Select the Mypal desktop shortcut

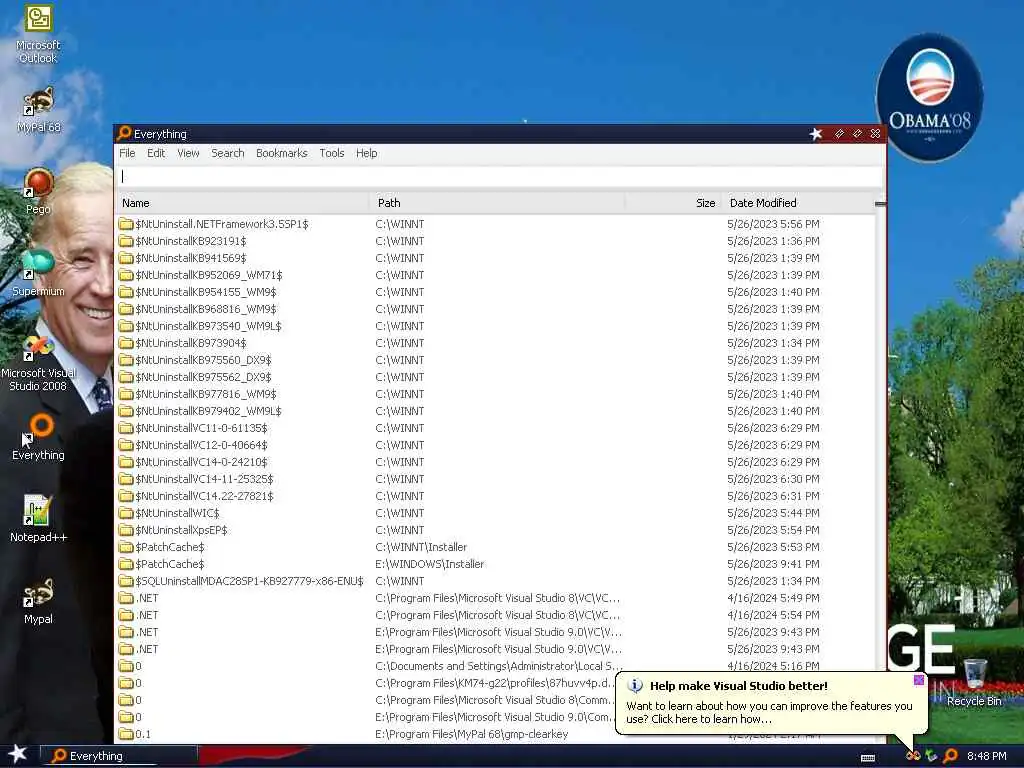(x=38, y=601)
